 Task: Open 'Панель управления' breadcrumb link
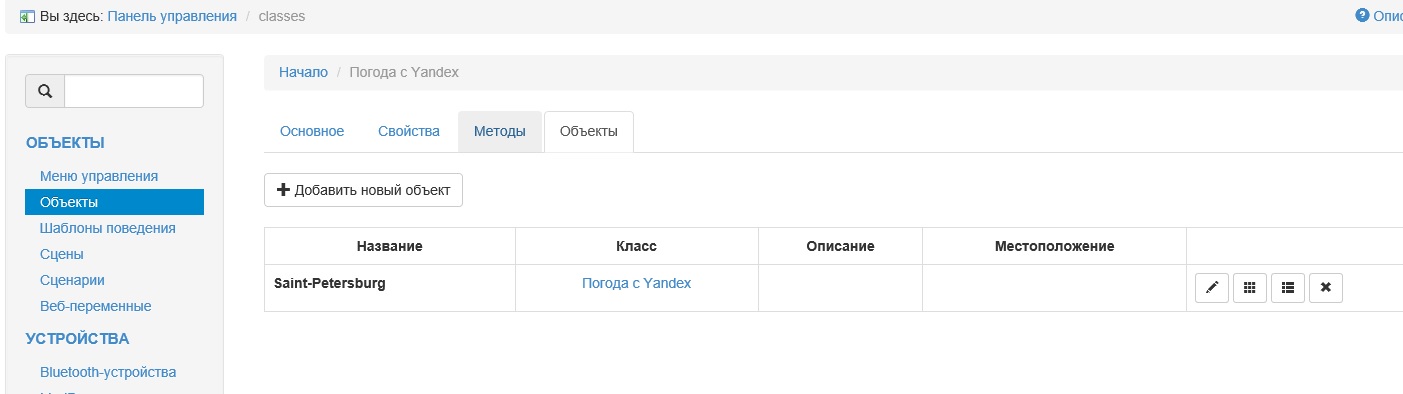[x=172, y=16]
